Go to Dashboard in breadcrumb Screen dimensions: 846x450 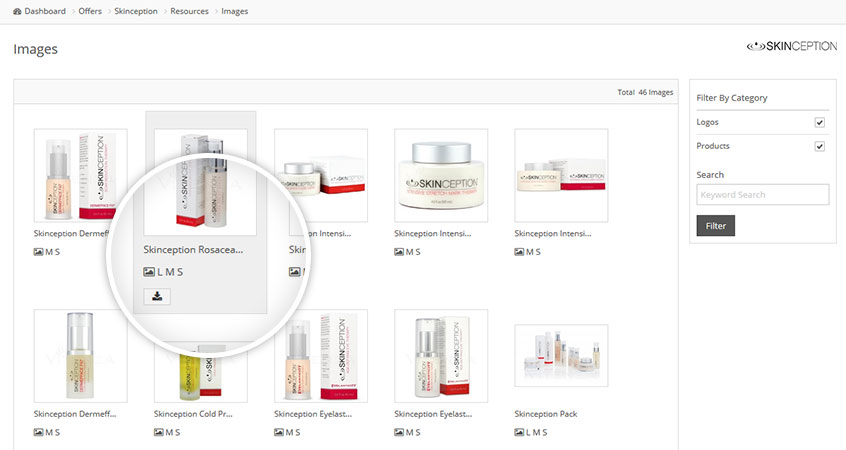tap(45, 11)
